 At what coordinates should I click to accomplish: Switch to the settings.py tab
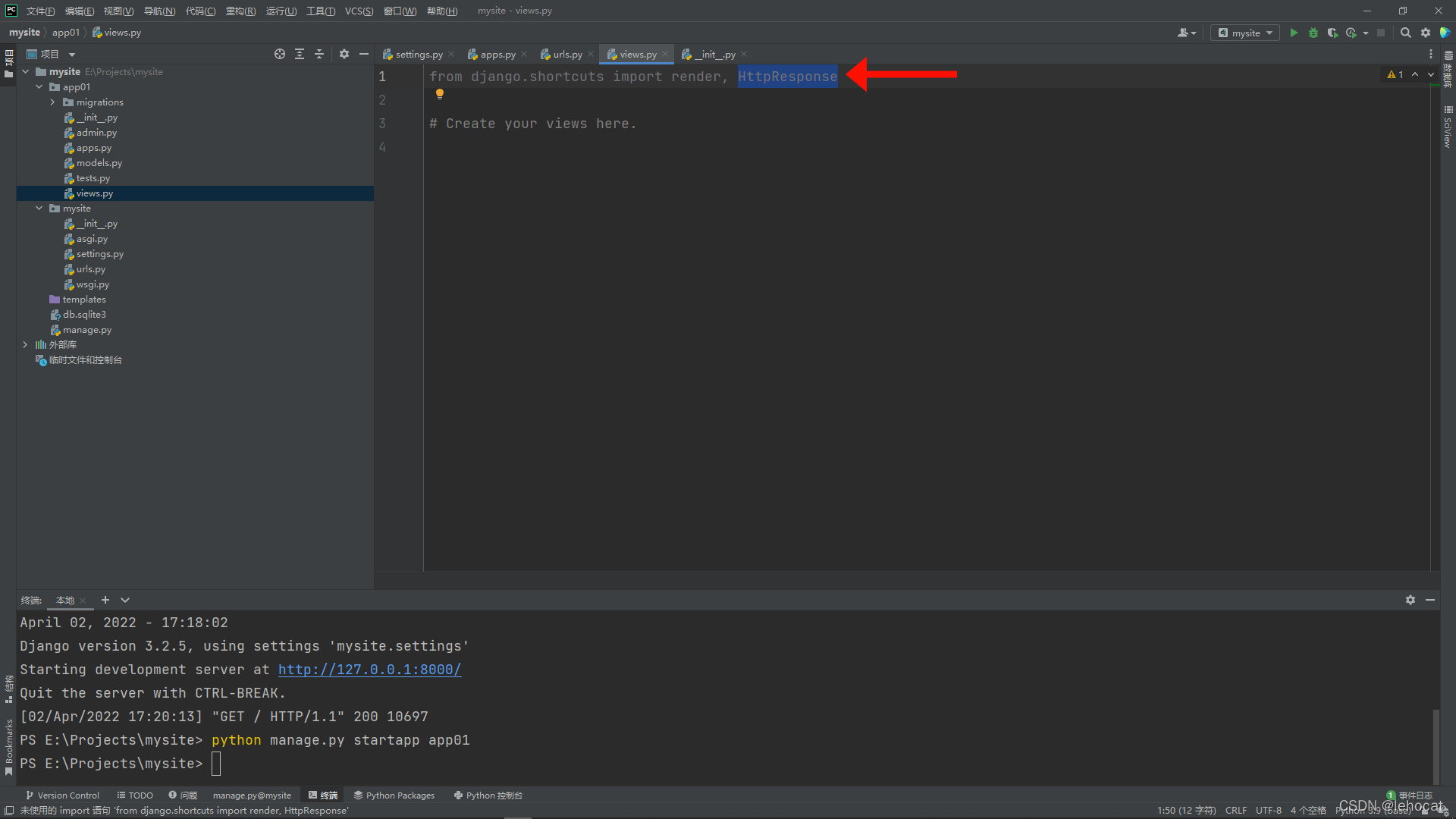pyautogui.click(x=419, y=55)
